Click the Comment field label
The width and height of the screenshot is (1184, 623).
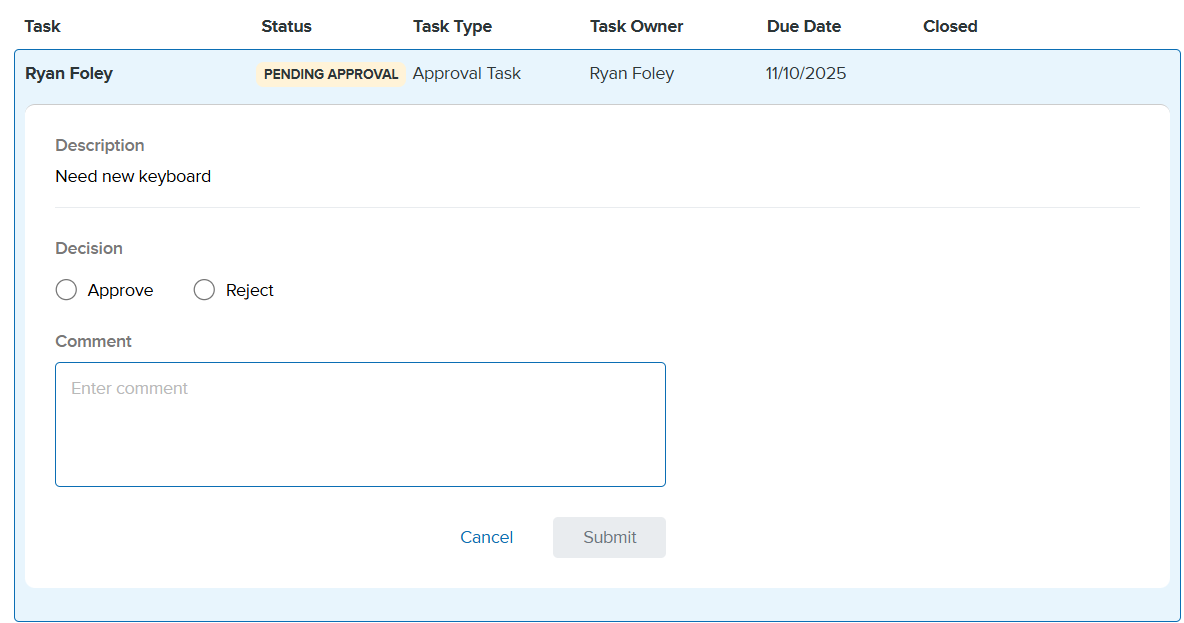[93, 341]
